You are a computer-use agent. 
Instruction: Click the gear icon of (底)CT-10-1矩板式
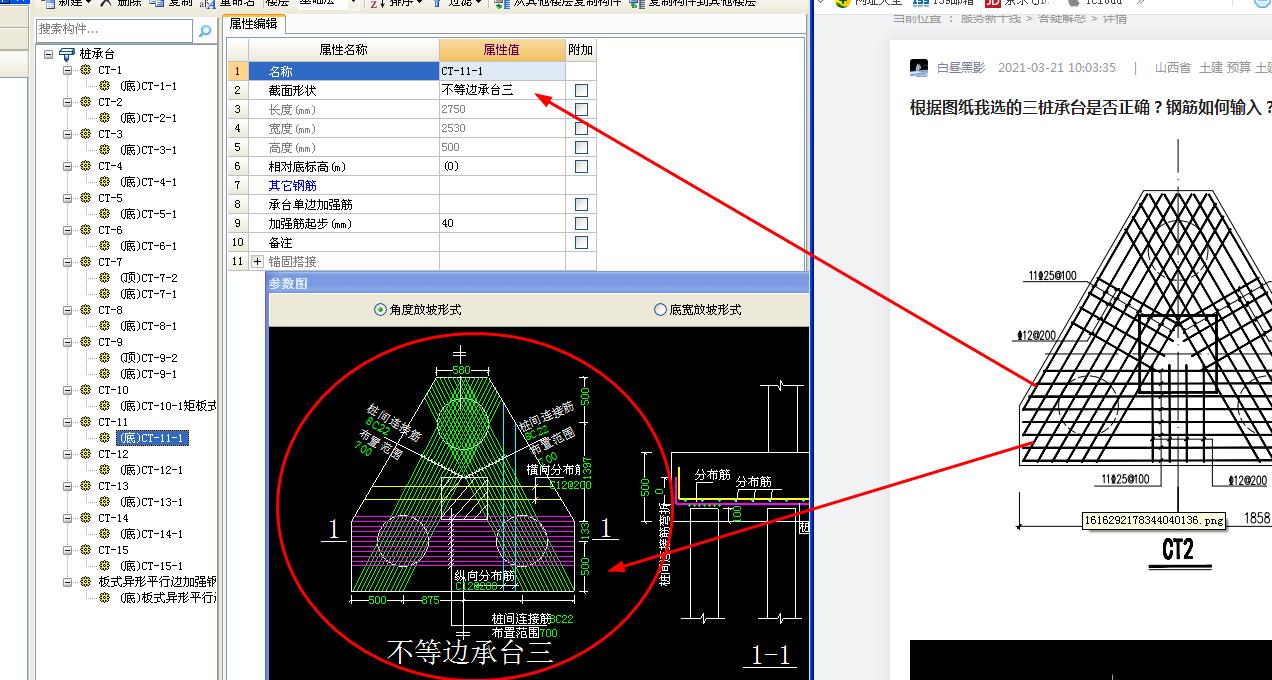[105, 406]
